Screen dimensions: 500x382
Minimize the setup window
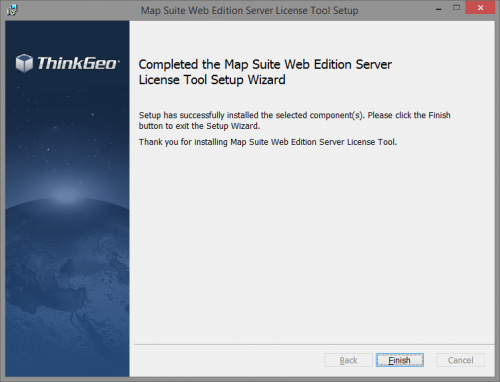tap(439, 9)
